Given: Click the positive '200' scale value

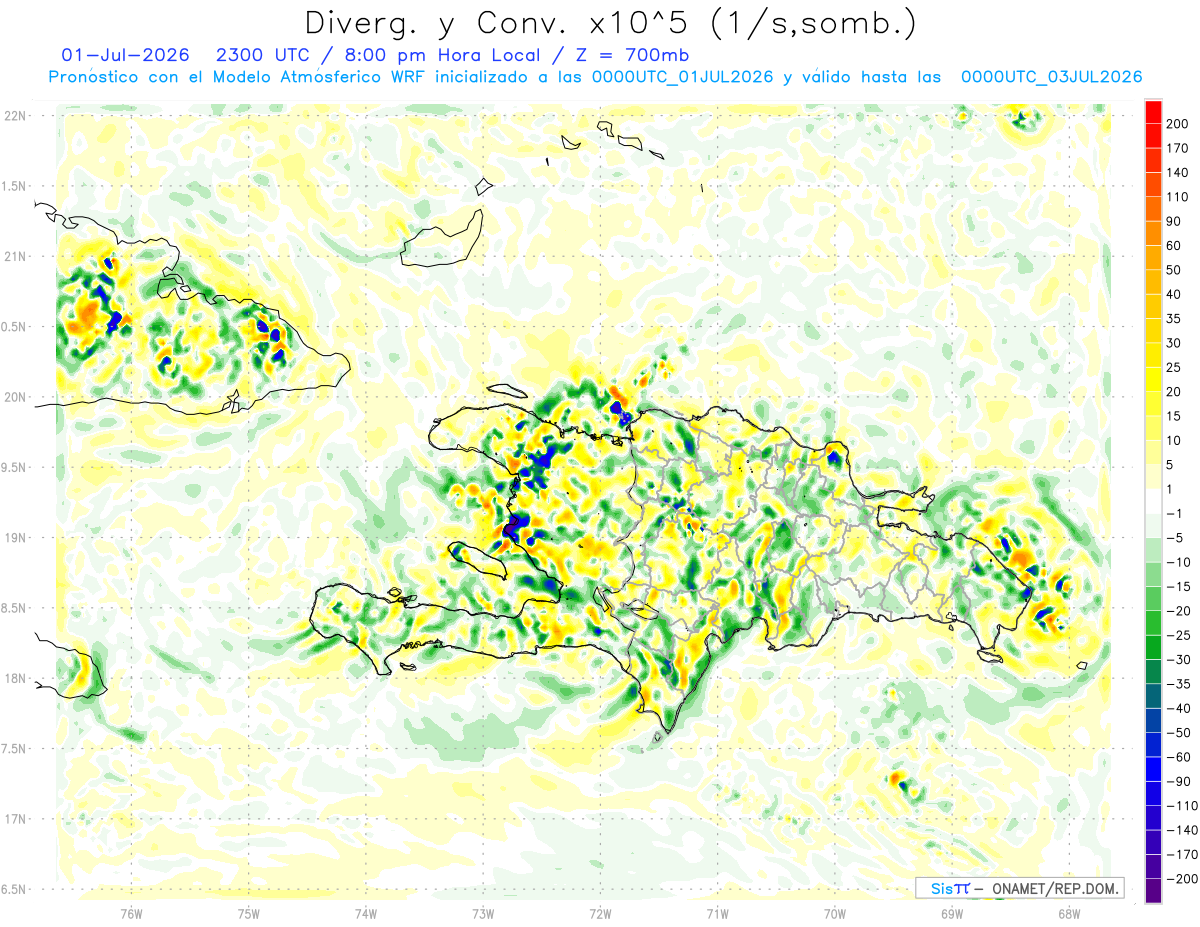Looking at the screenshot, I should (1178, 124).
